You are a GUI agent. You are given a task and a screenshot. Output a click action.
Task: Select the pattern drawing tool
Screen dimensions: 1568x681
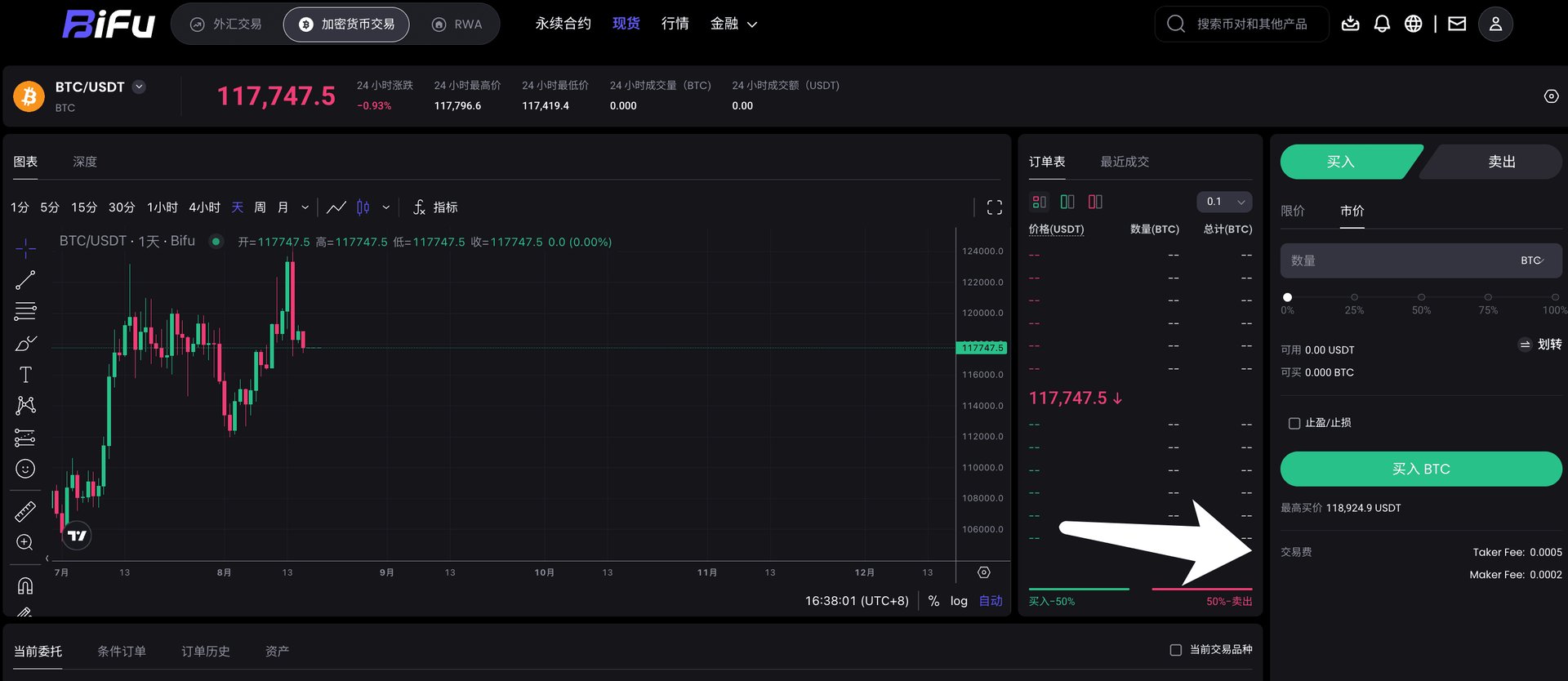pos(25,406)
